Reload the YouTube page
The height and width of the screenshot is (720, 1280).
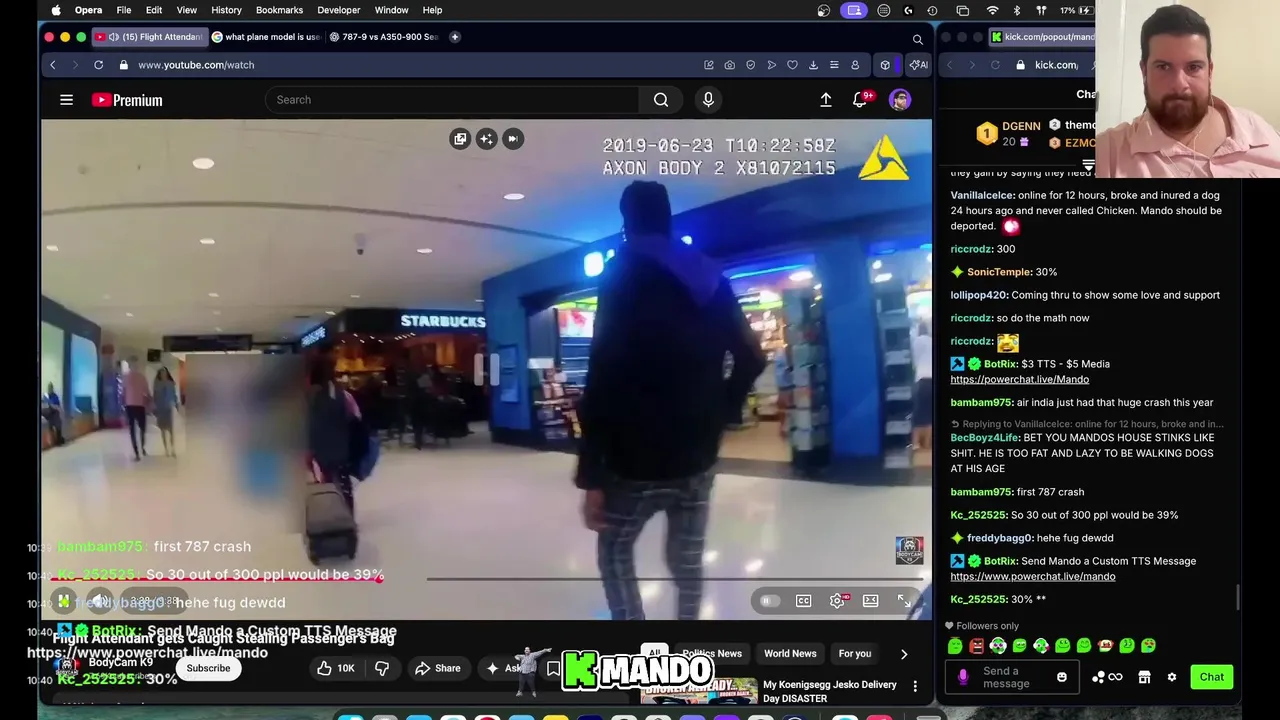point(98,65)
